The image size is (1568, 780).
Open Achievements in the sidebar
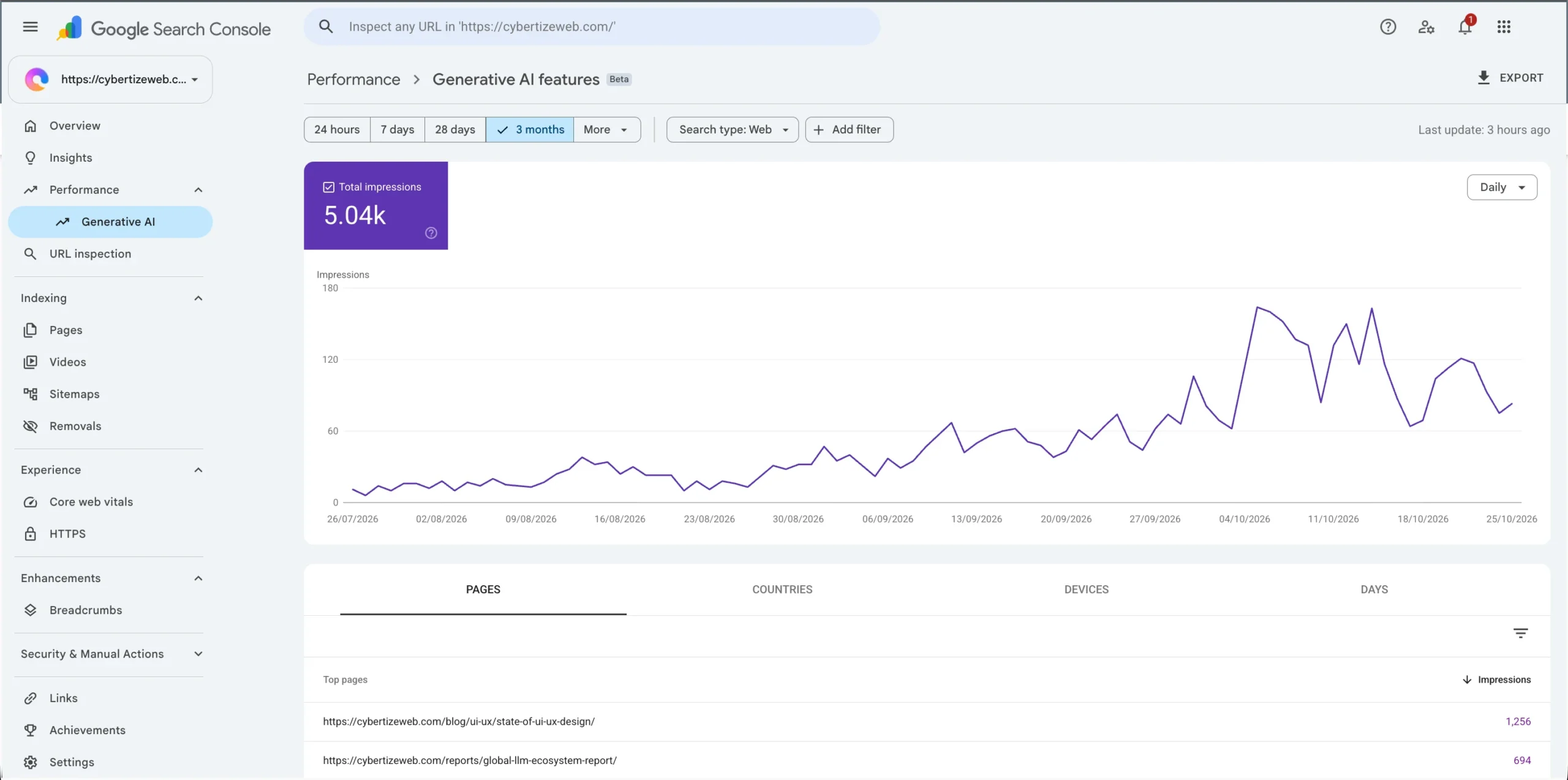coord(110,730)
